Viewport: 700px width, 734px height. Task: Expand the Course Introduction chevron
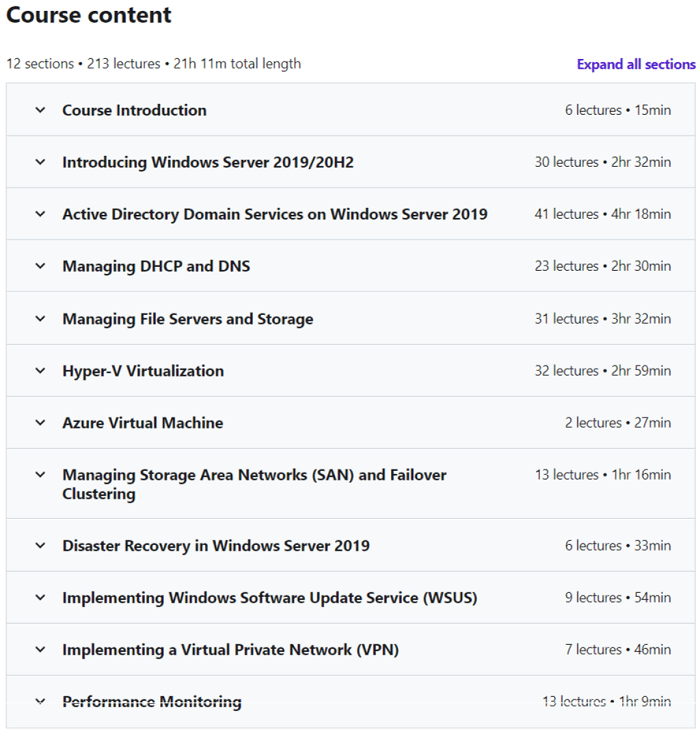pos(40,110)
